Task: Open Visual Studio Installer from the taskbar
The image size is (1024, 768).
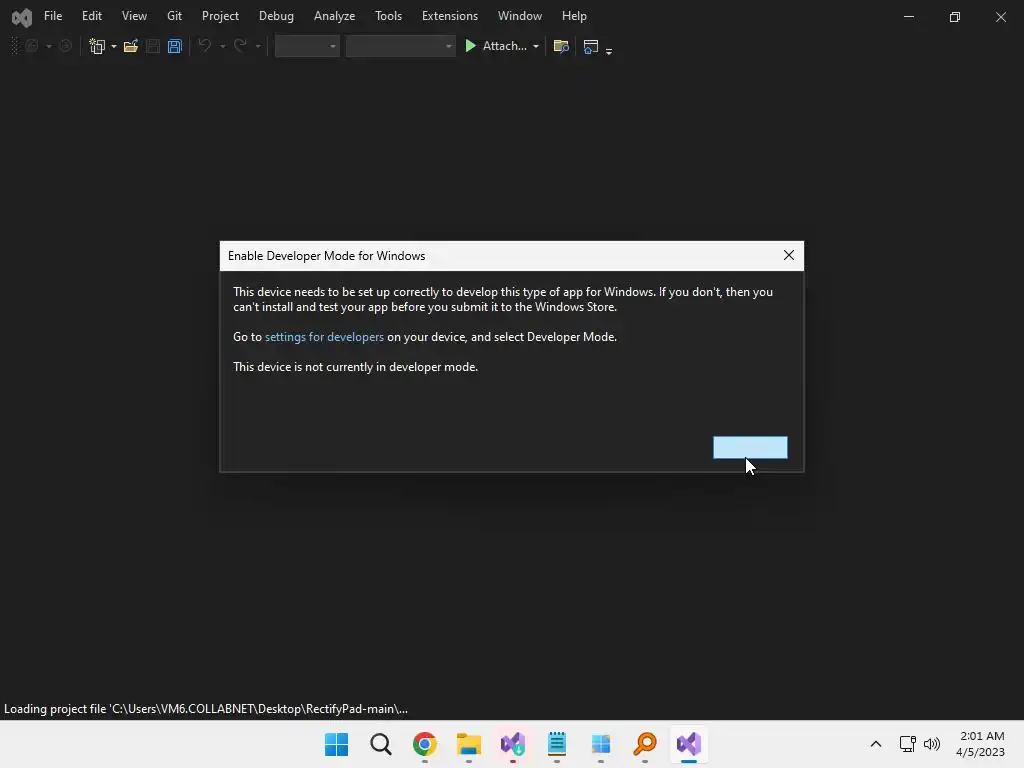Action: point(513,744)
